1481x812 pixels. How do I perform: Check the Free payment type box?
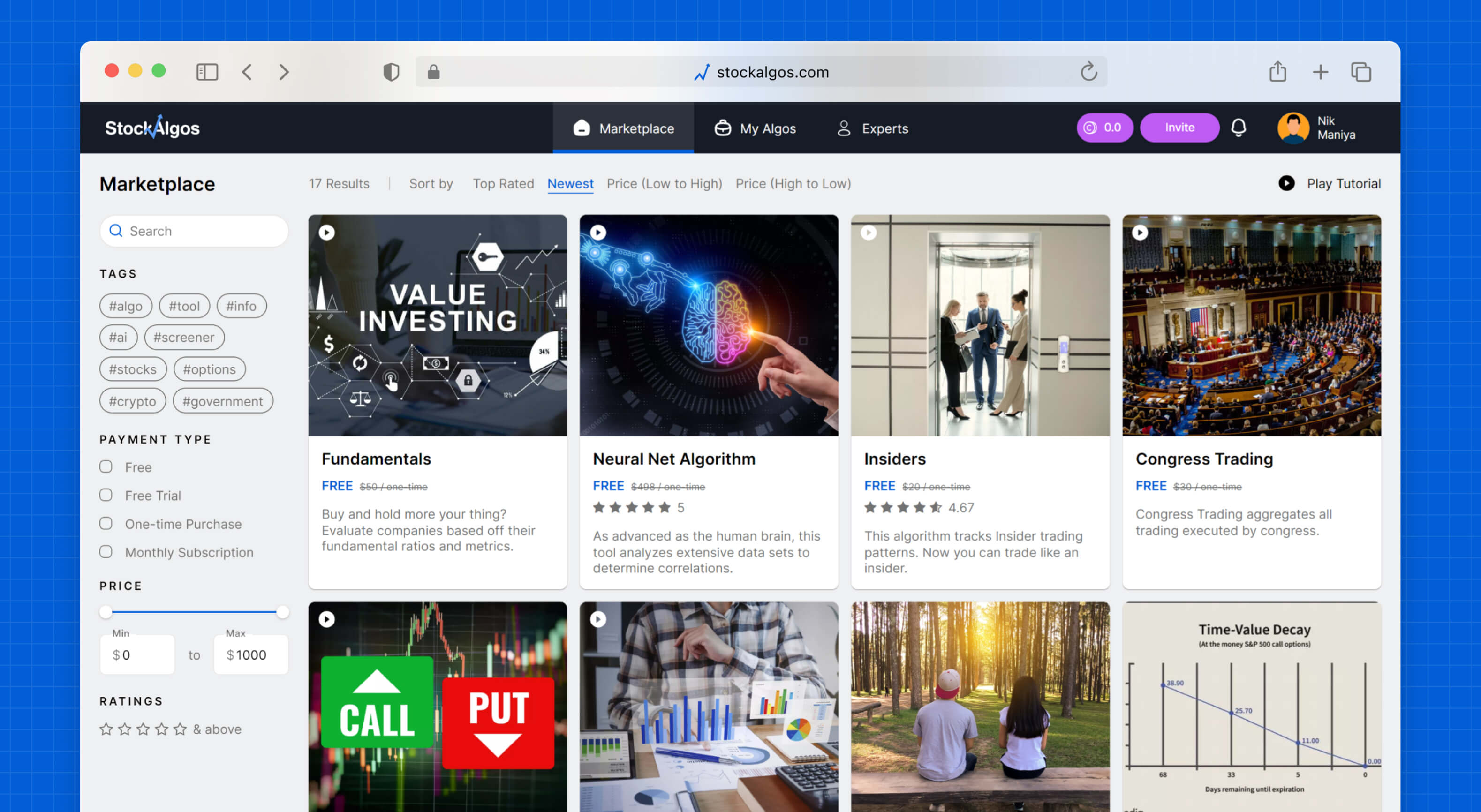pyautogui.click(x=106, y=466)
